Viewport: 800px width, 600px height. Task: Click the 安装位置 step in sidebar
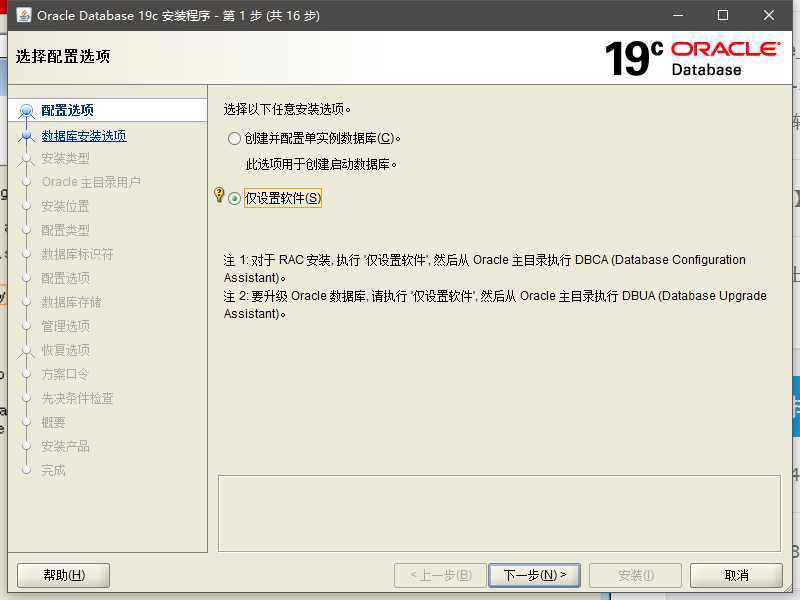(65, 207)
